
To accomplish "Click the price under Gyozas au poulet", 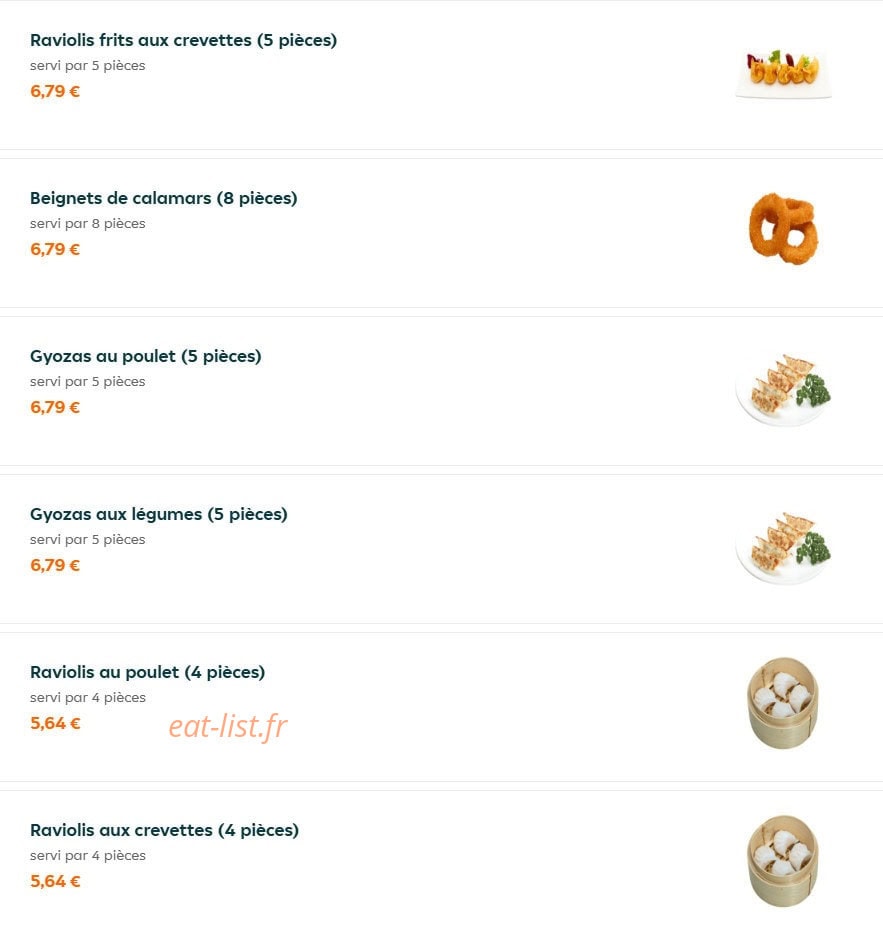I will click(55, 407).
